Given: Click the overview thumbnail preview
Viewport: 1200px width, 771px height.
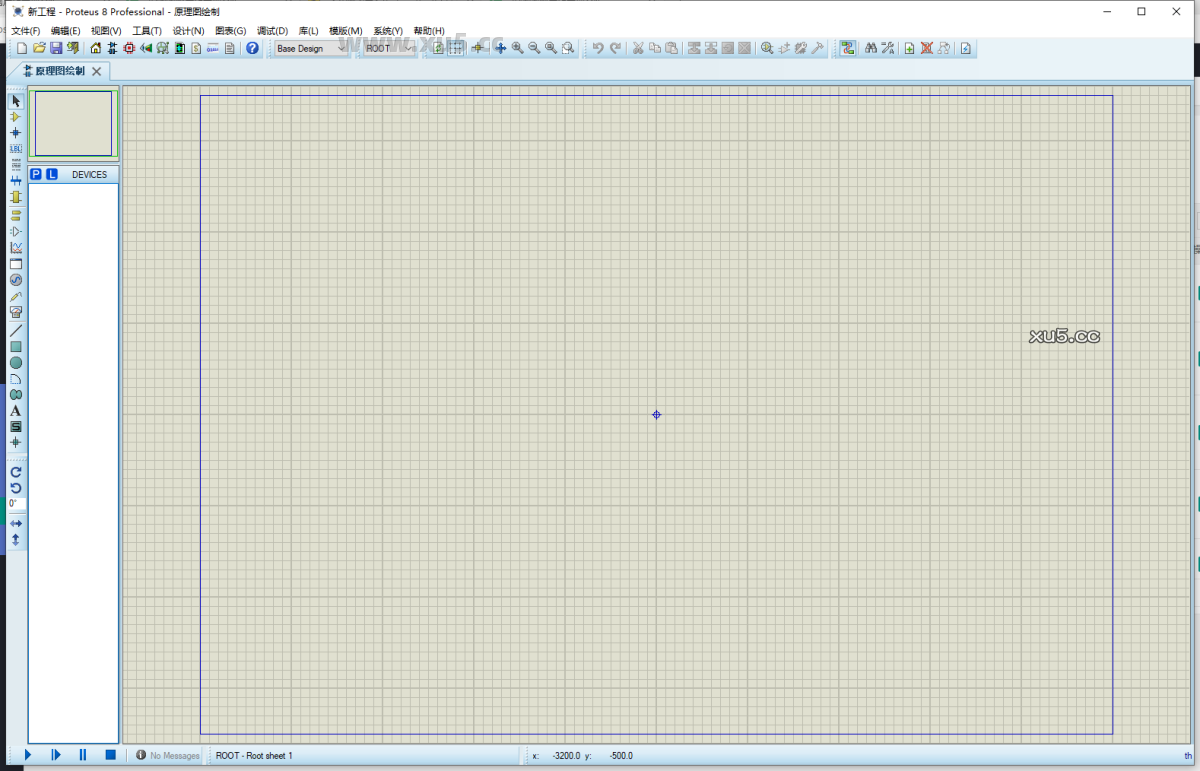Looking at the screenshot, I should tap(73, 124).
